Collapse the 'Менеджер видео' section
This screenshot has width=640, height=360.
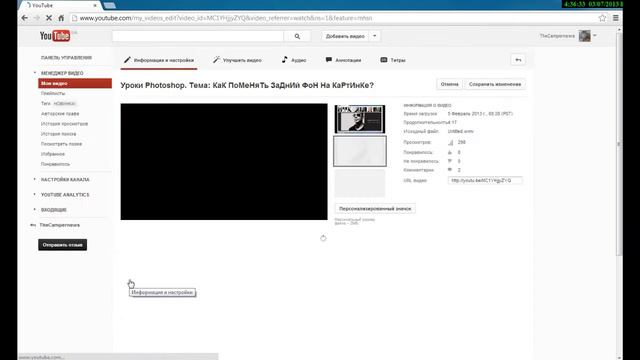tap(35, 73)
